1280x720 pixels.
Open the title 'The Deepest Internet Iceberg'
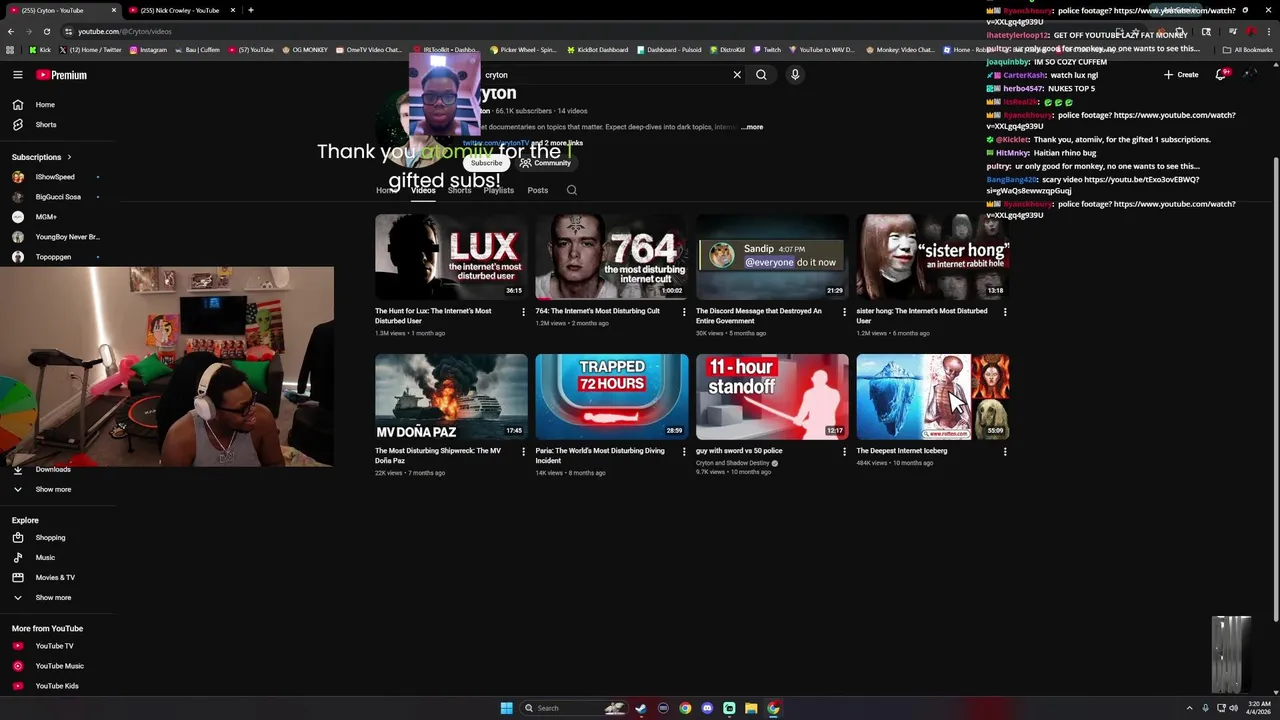[902, 451]
